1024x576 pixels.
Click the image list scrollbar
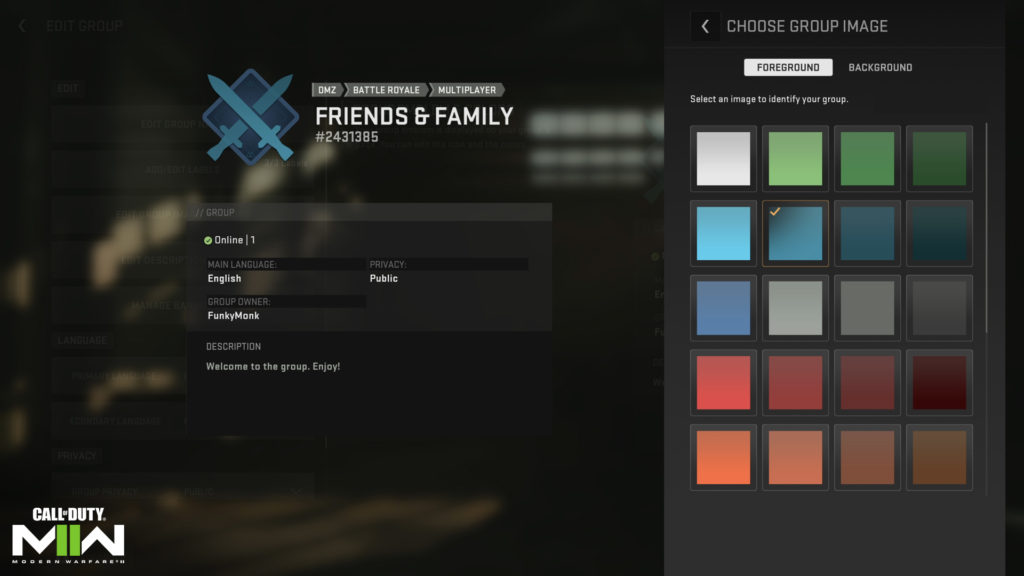click(986, 230)
